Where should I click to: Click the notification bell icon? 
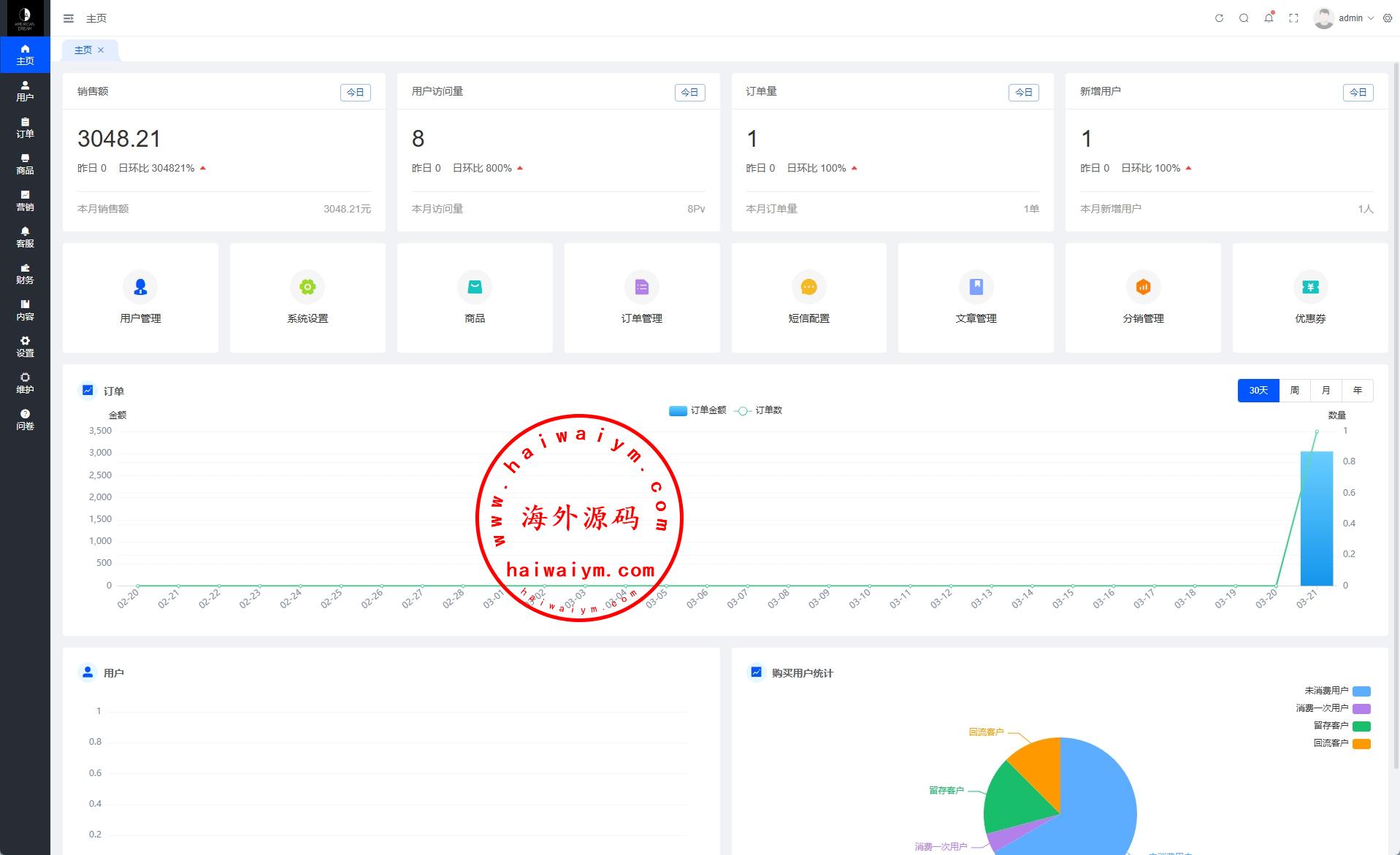pos(1269,18)
